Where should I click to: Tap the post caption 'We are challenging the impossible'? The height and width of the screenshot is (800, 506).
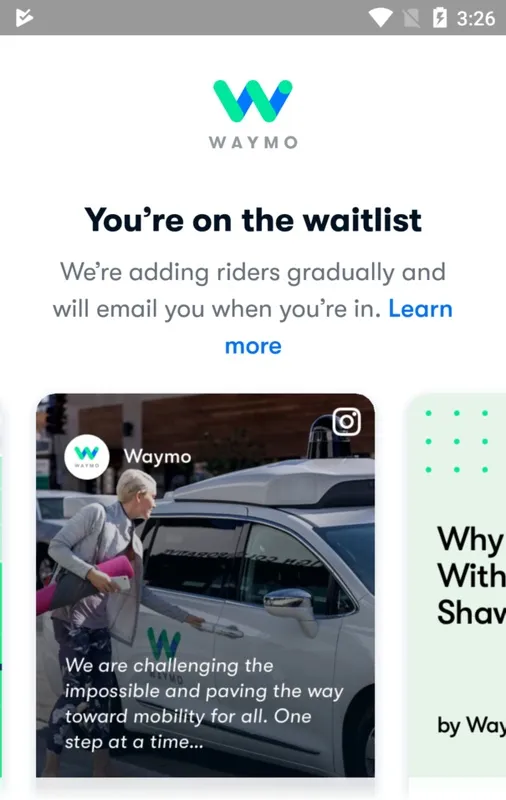coord(204,703)
